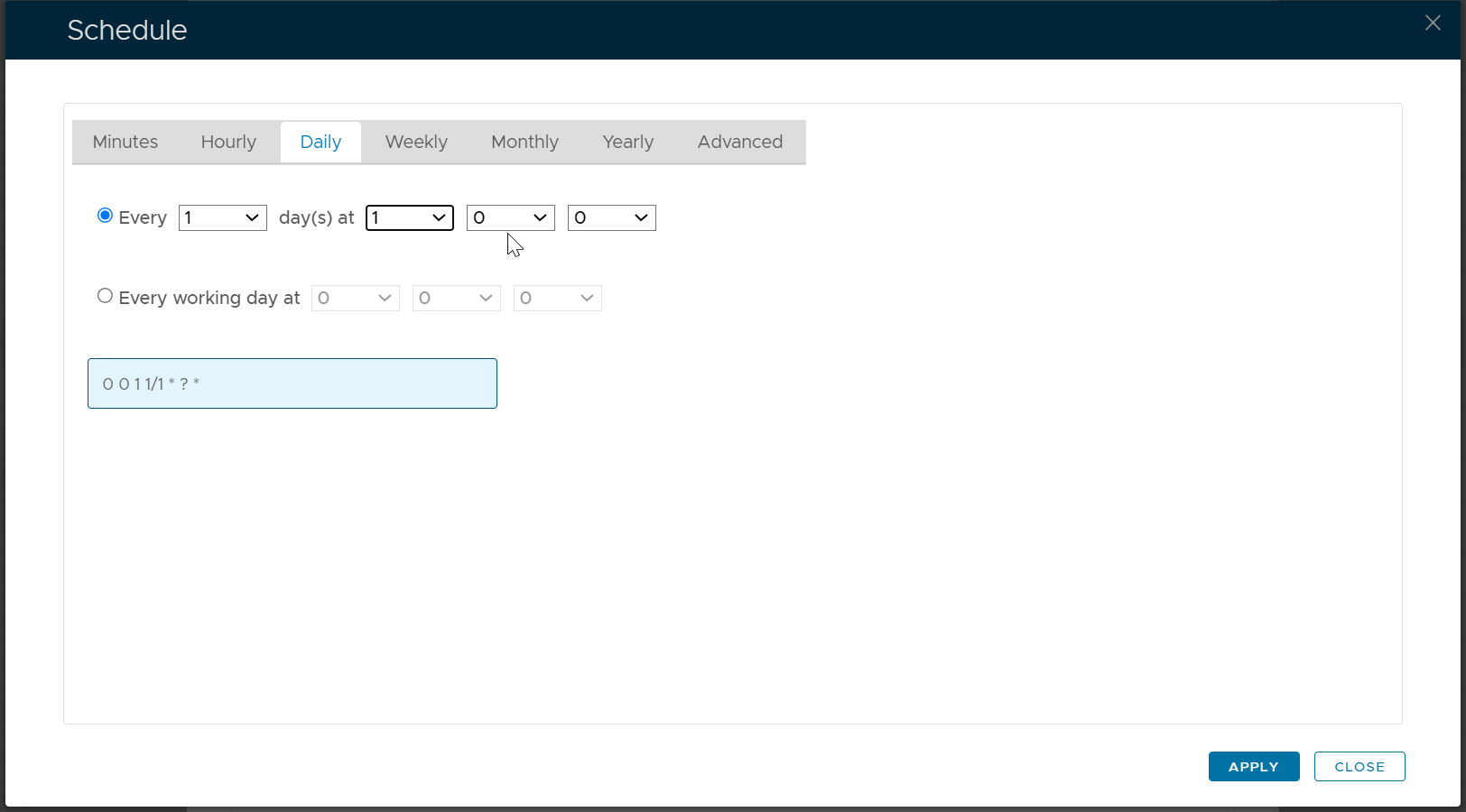Close the Schedule dialog with X icon

(1433, 23)
